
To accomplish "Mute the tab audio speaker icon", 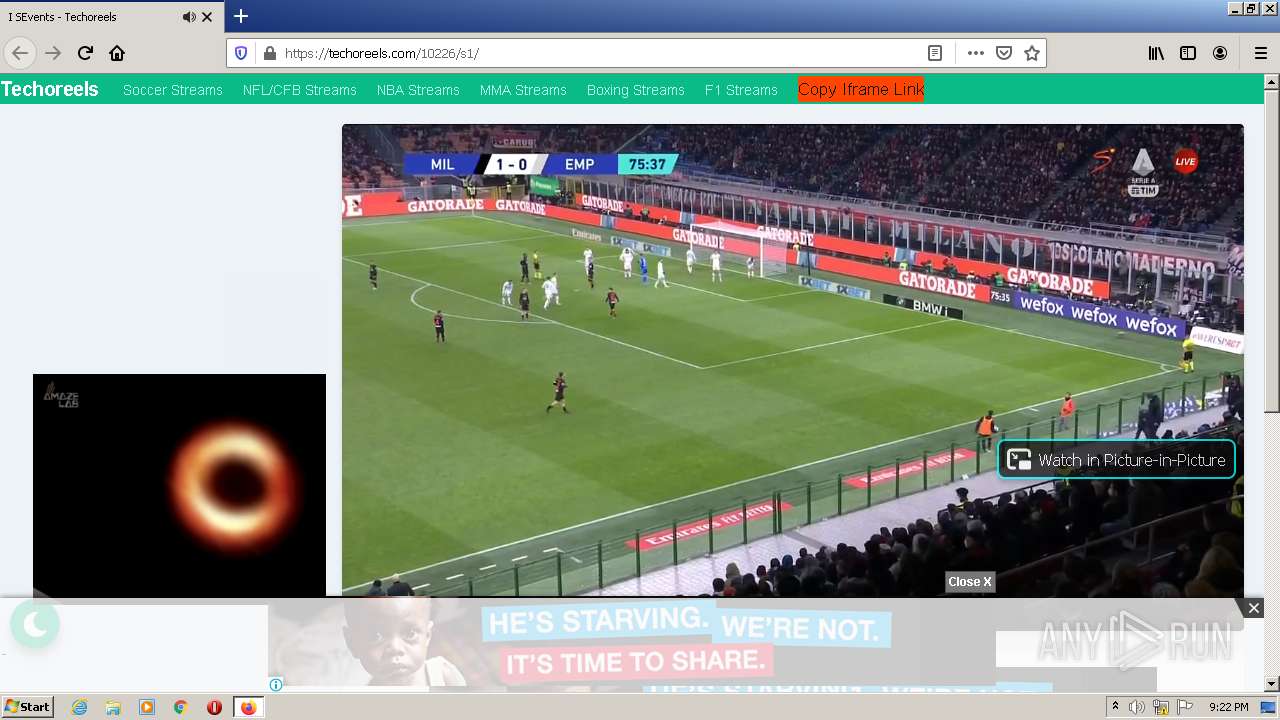I will click(x=189, y=17).
